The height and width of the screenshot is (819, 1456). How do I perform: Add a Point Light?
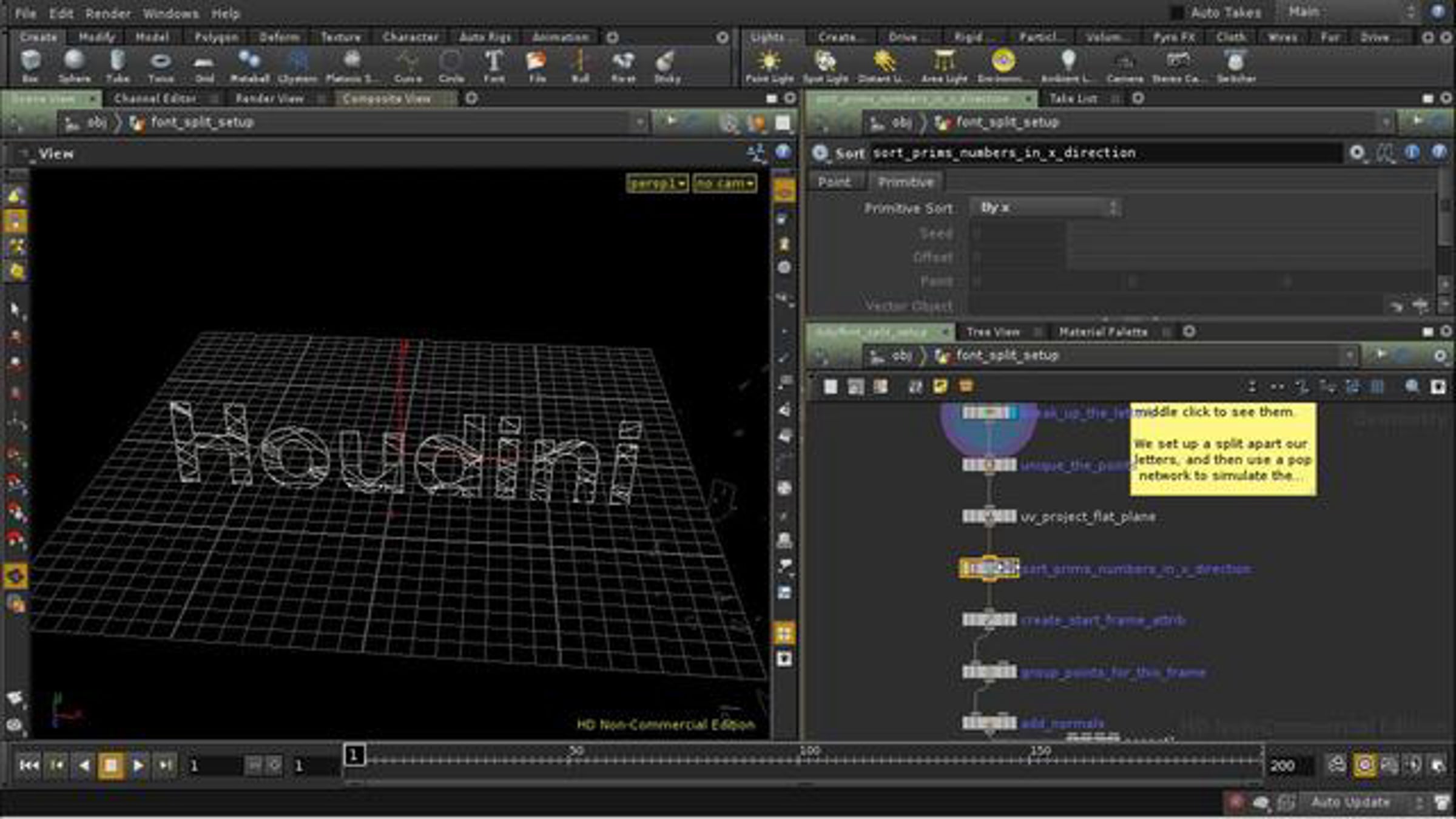[769, 66]
